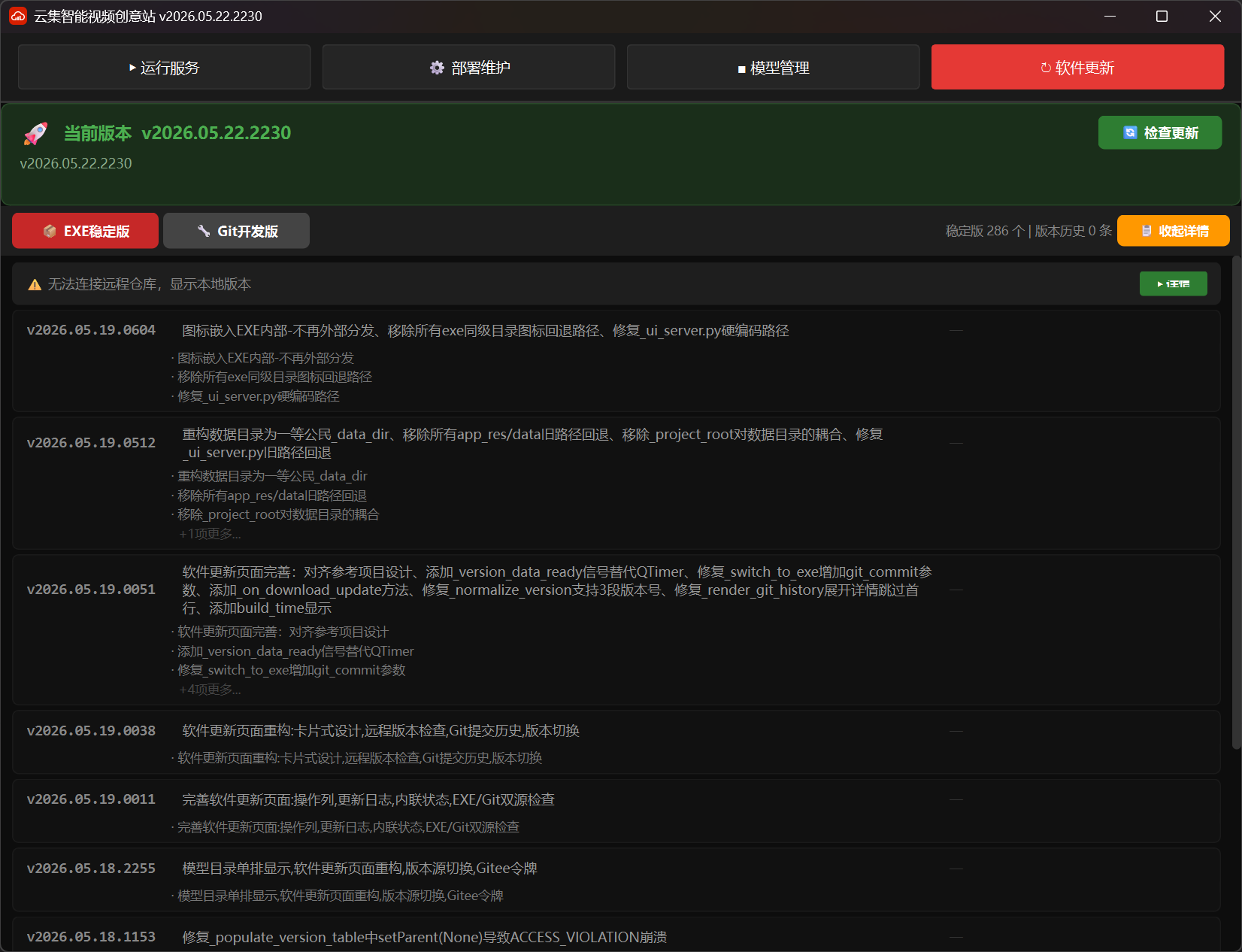1242x952 pixels.
Task: Click the "+4项更多..." link
Action: (210, 690)
